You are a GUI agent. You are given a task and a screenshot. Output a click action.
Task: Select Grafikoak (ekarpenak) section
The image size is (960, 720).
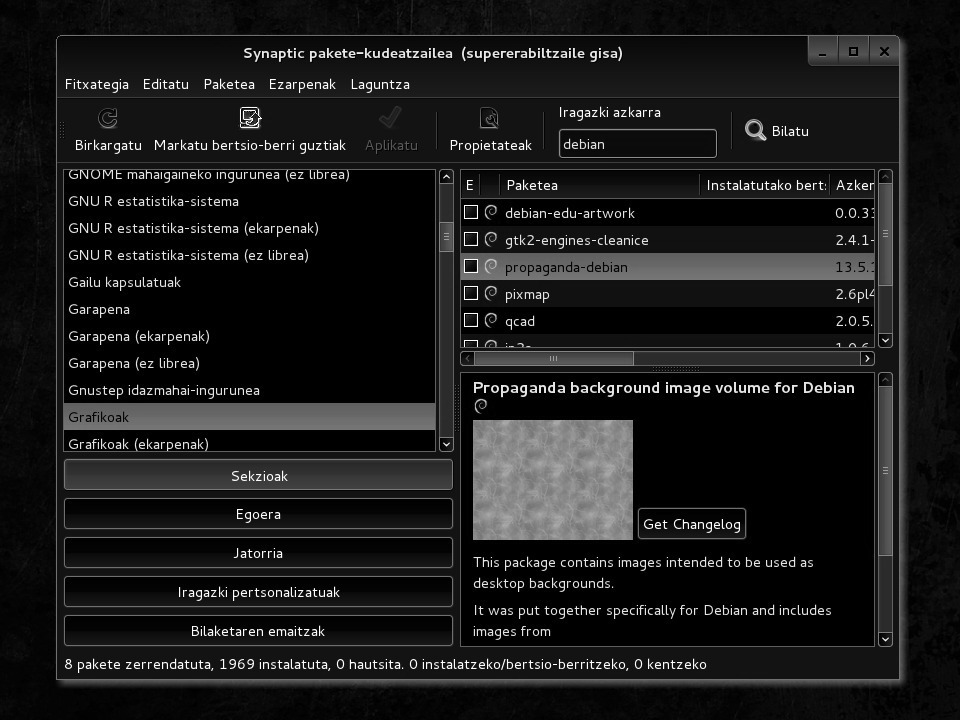(249, 442)
